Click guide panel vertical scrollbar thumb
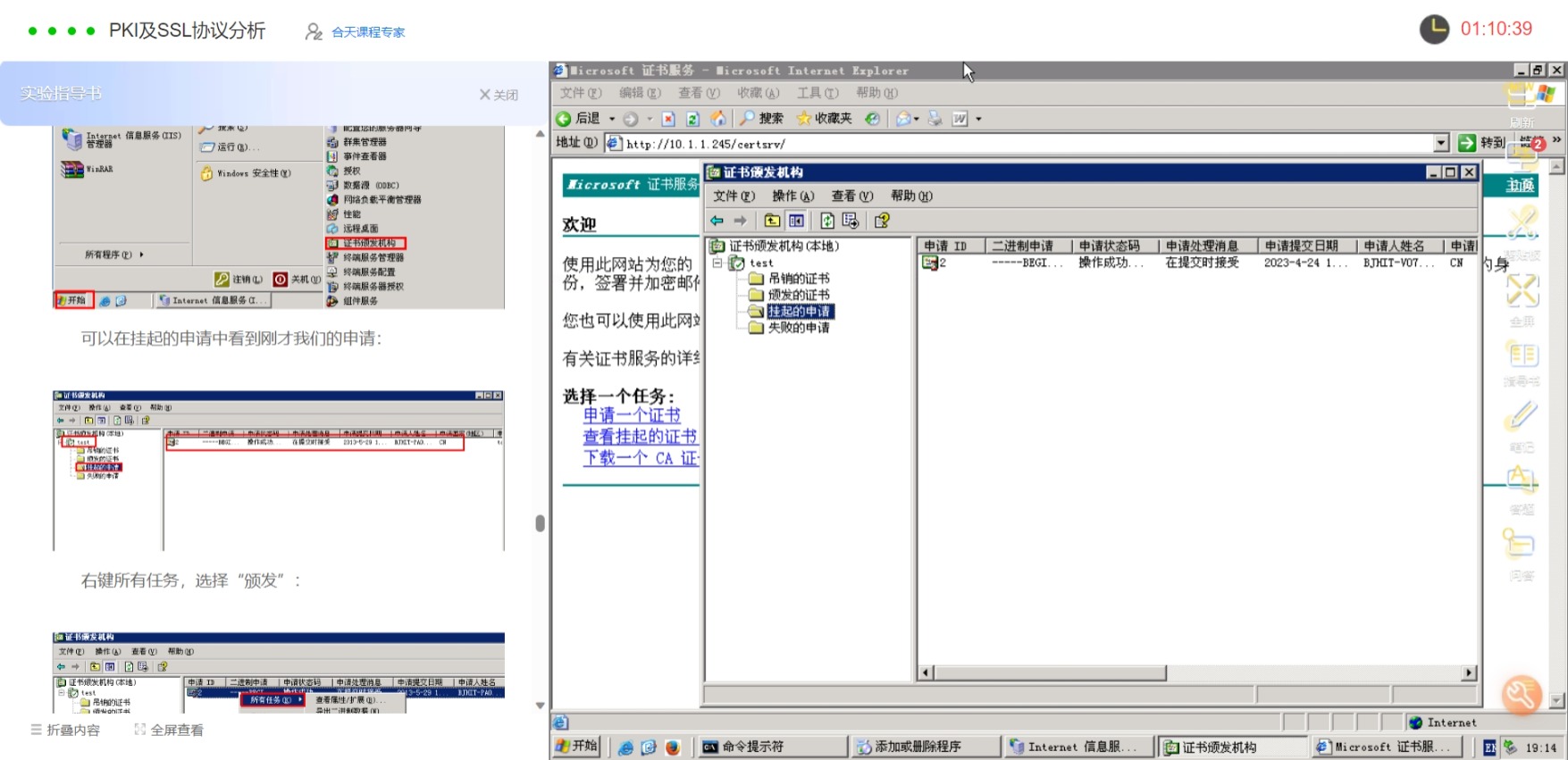This screenshot has height=760, width=1568. coord(540,523)
